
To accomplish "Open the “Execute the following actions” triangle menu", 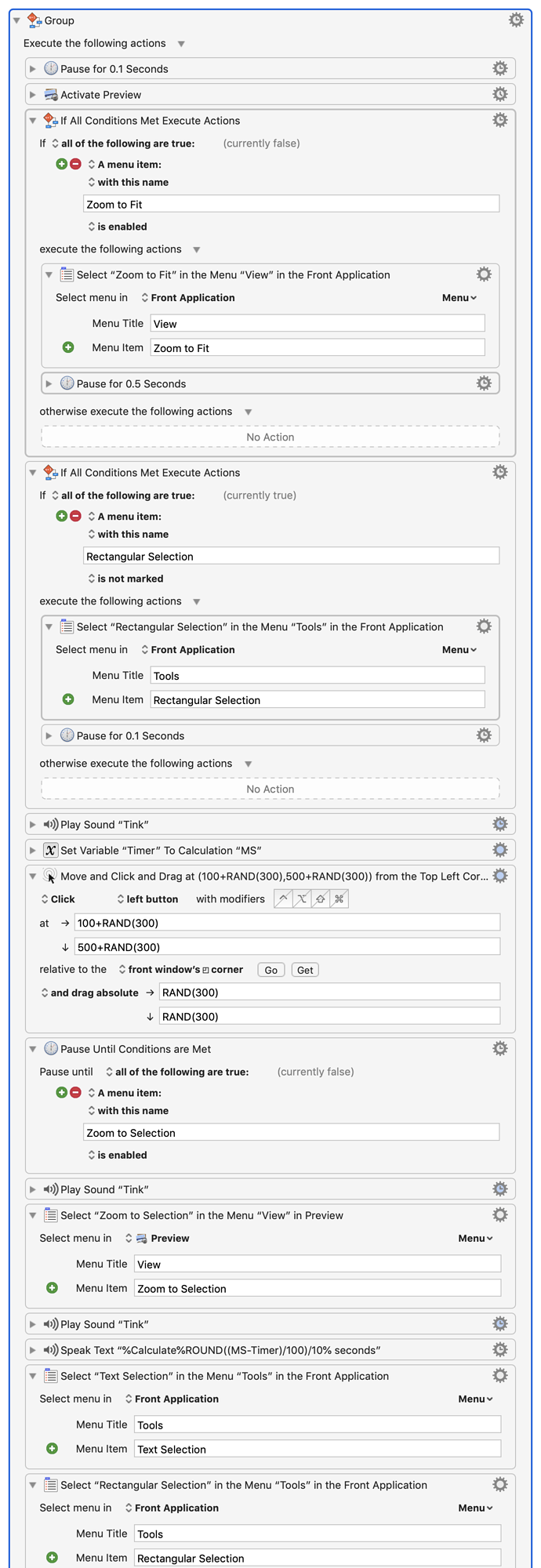I will pyautogui.click(x=181, y=44).
